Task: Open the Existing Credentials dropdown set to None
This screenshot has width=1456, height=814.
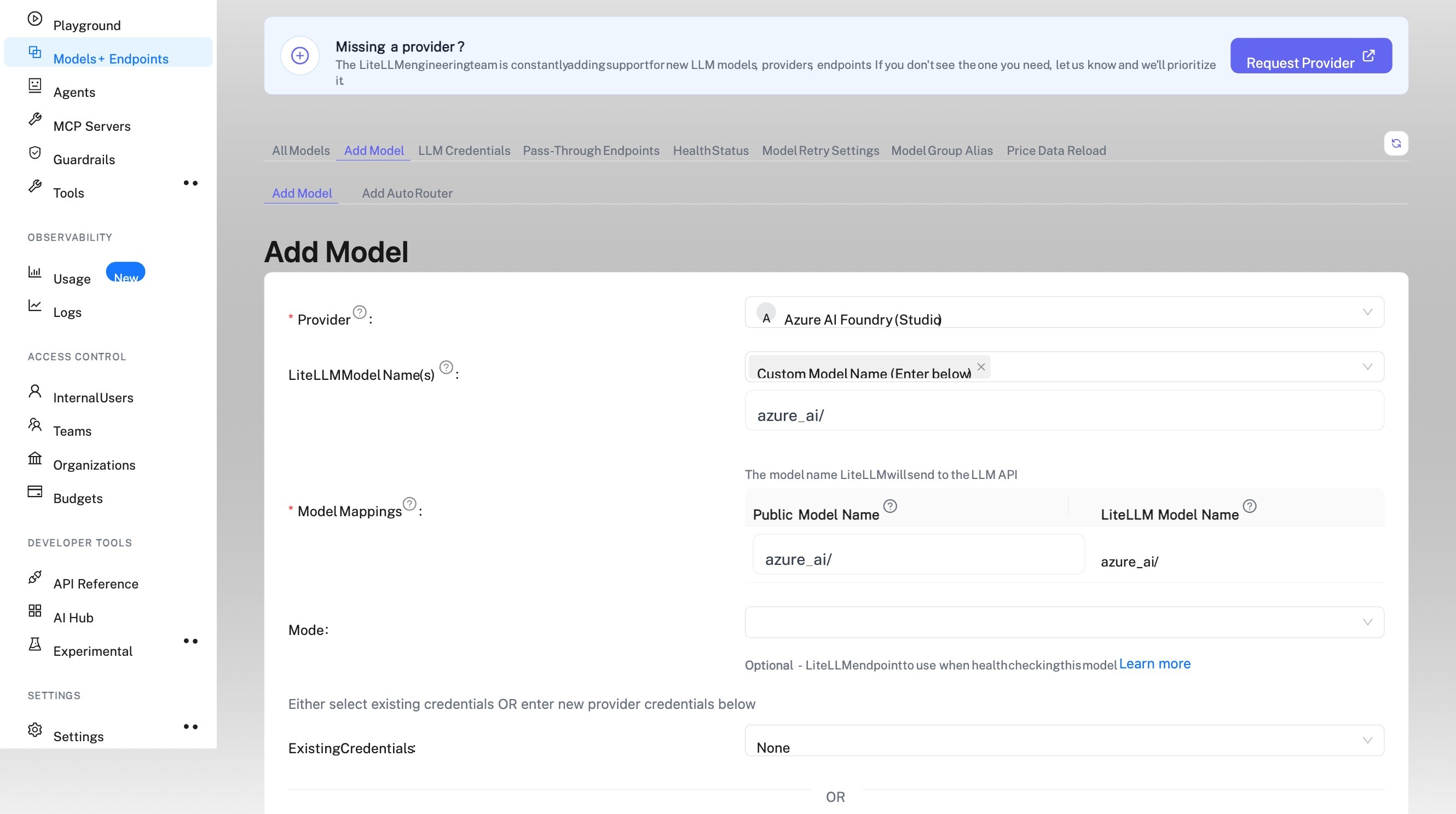Action: [x=1064, y=741]
